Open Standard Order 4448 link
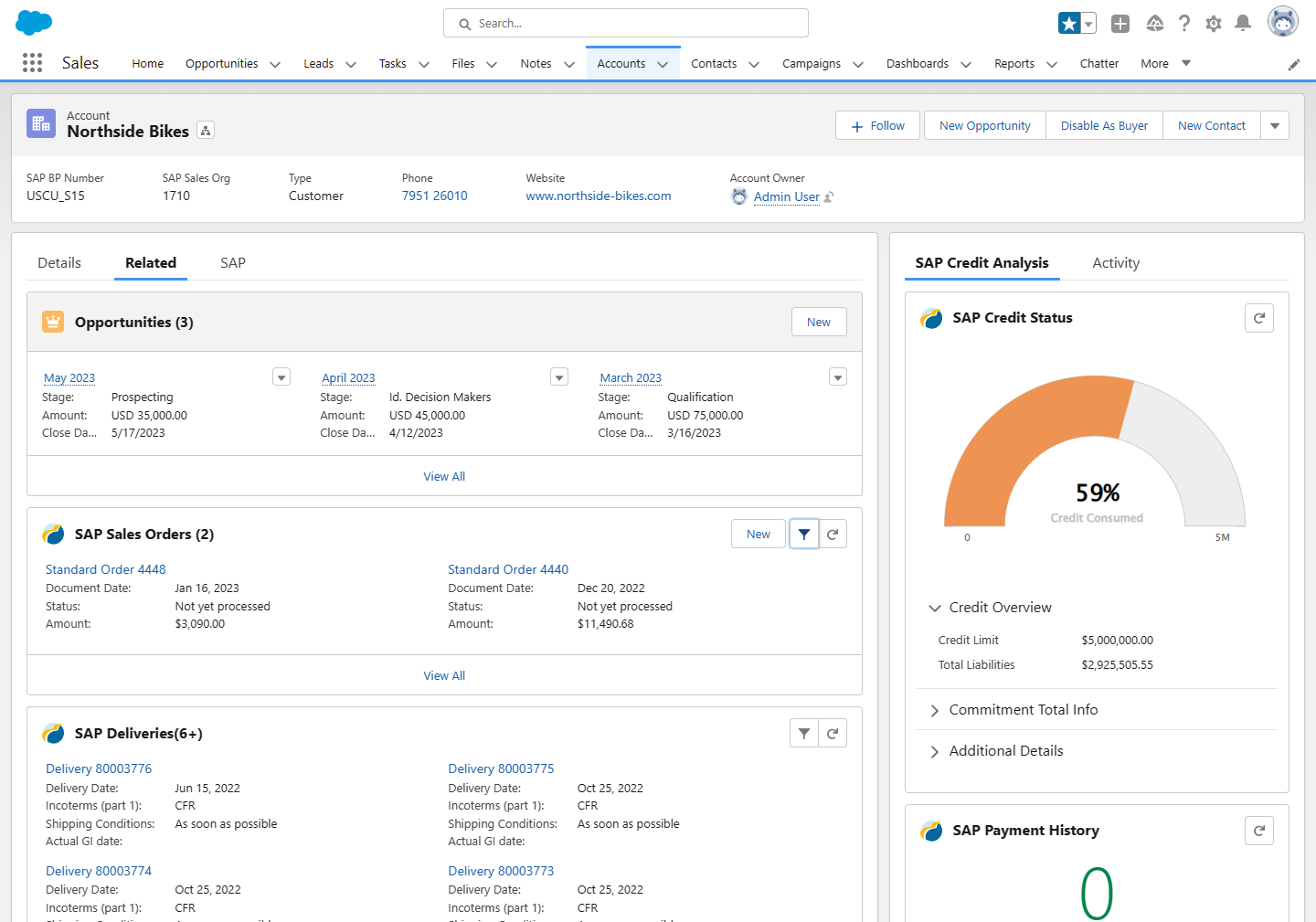 pyautogui.click(x=106, y=569)
